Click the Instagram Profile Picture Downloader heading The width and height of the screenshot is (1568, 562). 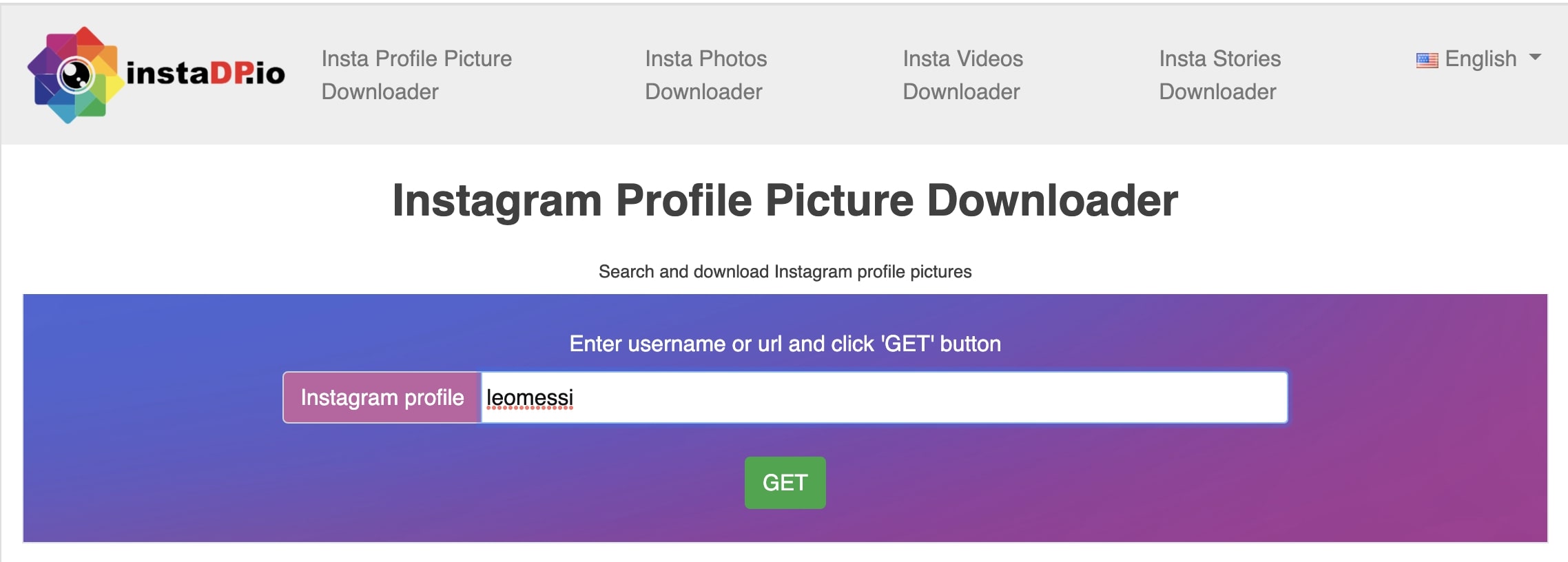pyautogui.click(x=784, y=201)
